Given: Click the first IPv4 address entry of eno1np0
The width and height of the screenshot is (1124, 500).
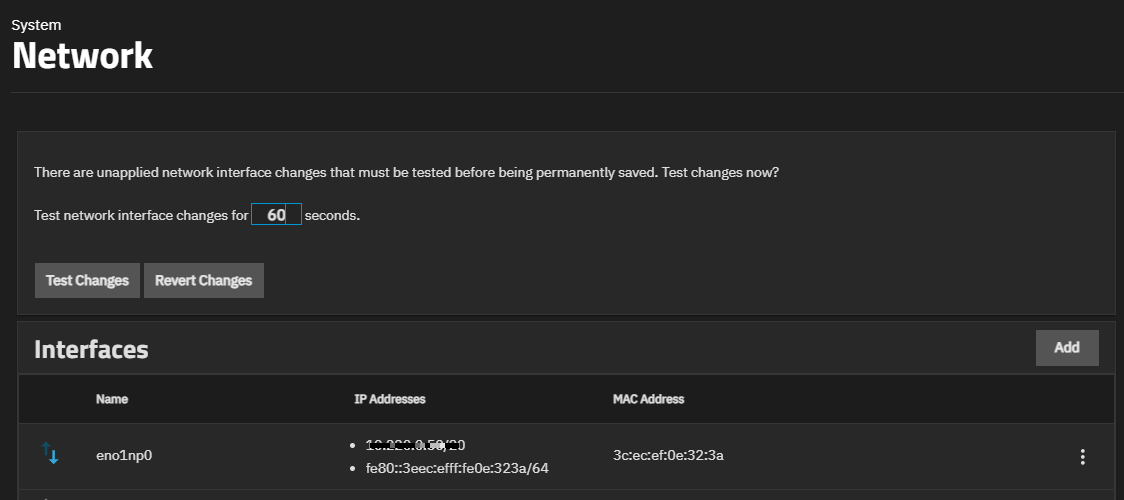Looking at the screenshot, I should [x=416, y=445].
